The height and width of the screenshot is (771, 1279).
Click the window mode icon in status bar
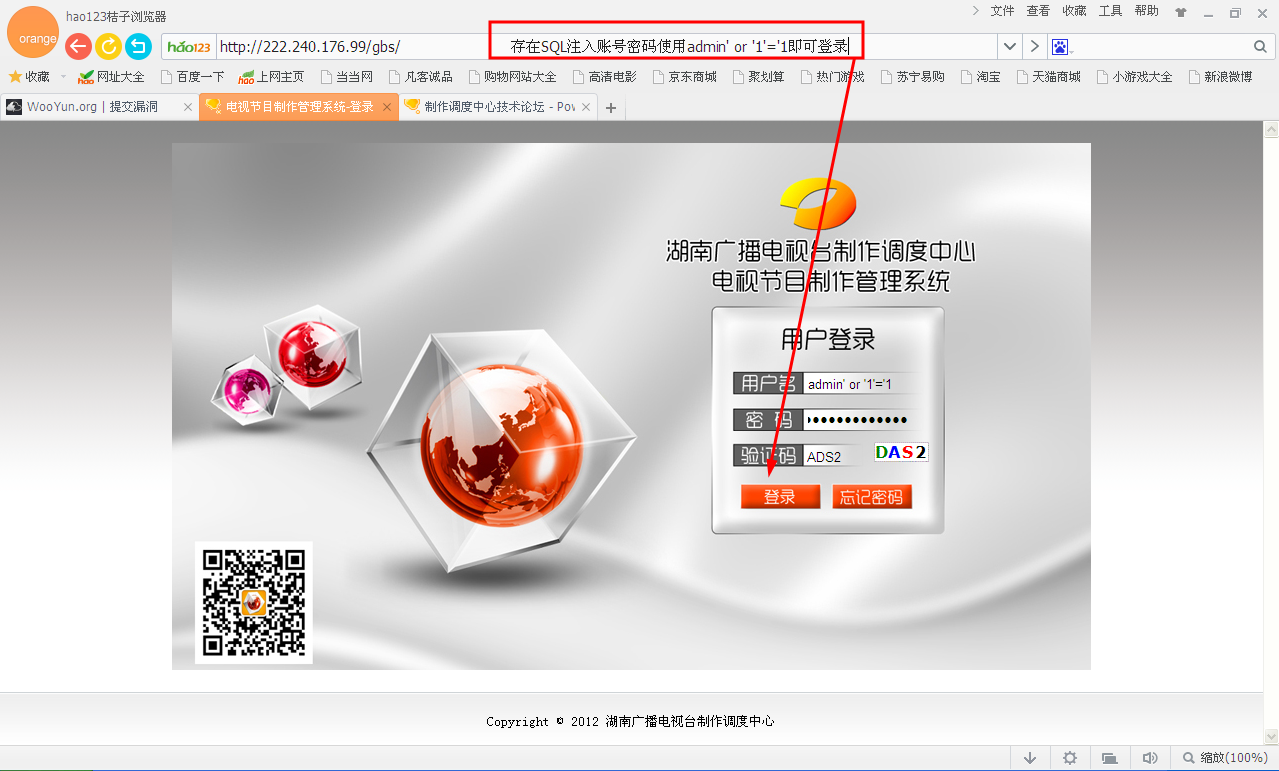point(1109,758)
